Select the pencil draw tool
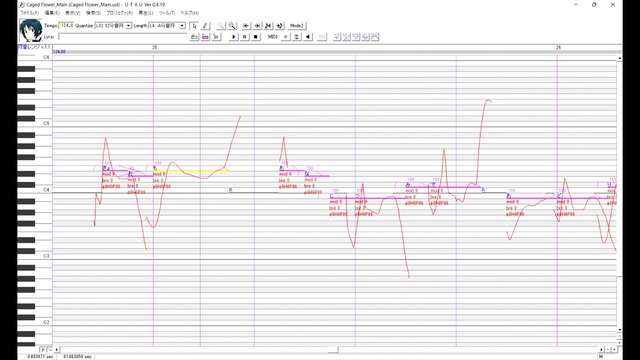Image resolution: width=640 pixels, height=360 pixels. [x=204, y=26]
